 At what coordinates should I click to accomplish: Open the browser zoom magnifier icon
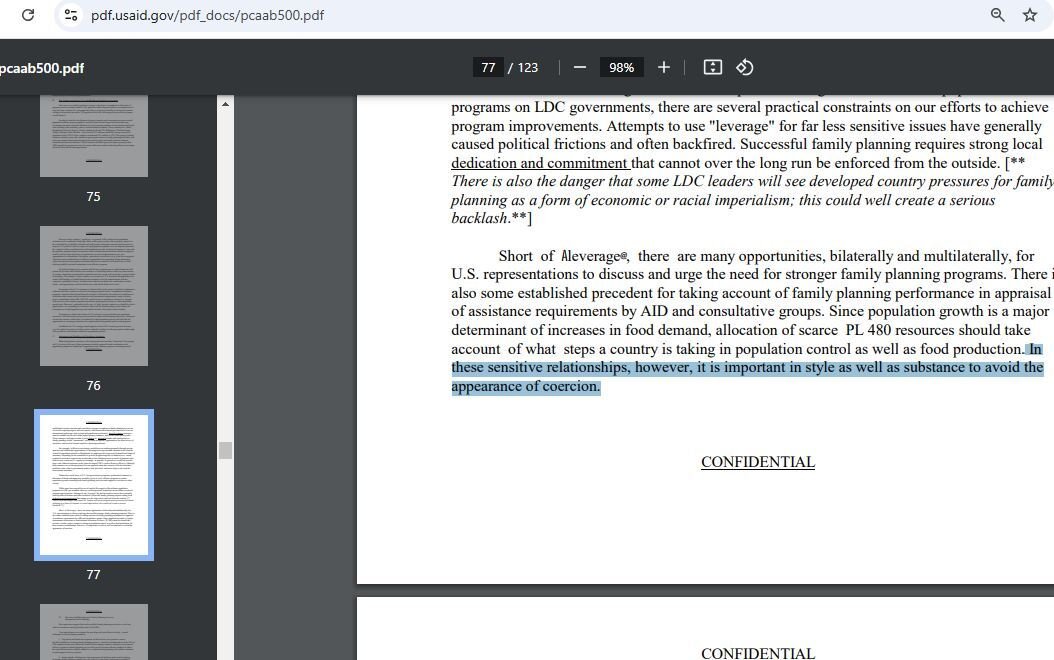tap(998, 15)
